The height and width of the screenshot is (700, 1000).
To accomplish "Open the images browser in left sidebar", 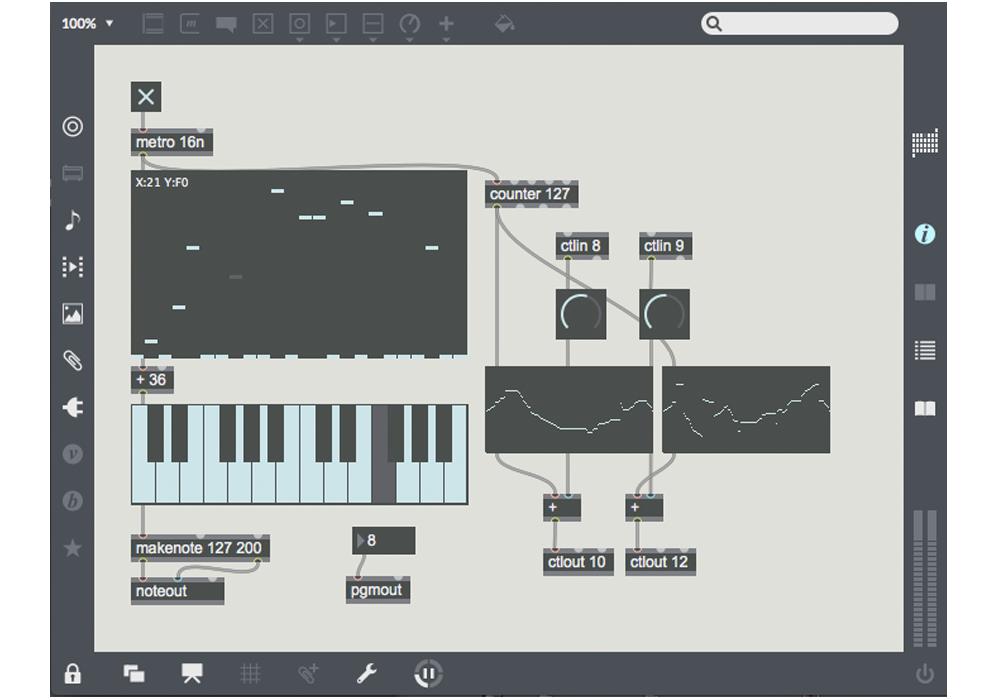I will 73,314.
